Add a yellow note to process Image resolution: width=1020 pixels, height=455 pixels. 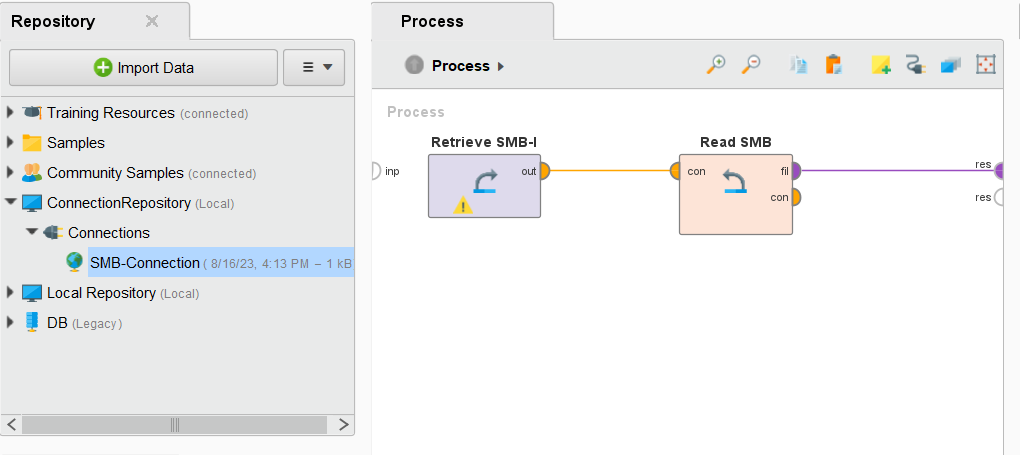(x=880, y=65)
